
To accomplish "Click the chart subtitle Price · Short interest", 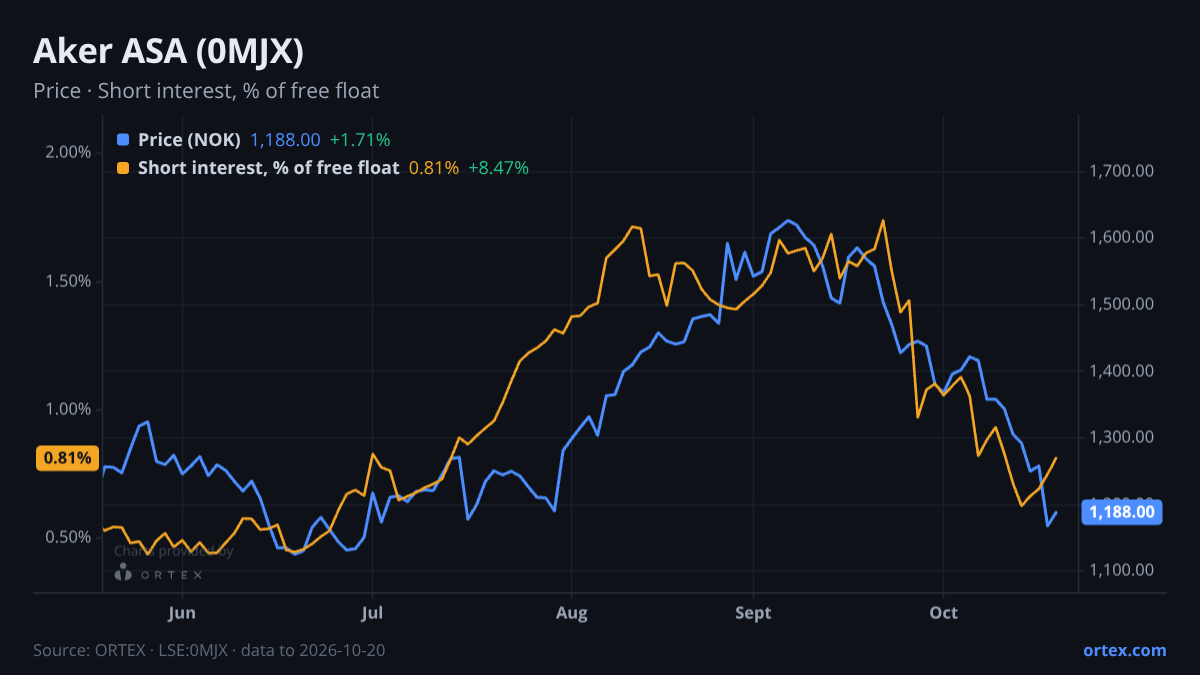I will [x=206, y=91].
